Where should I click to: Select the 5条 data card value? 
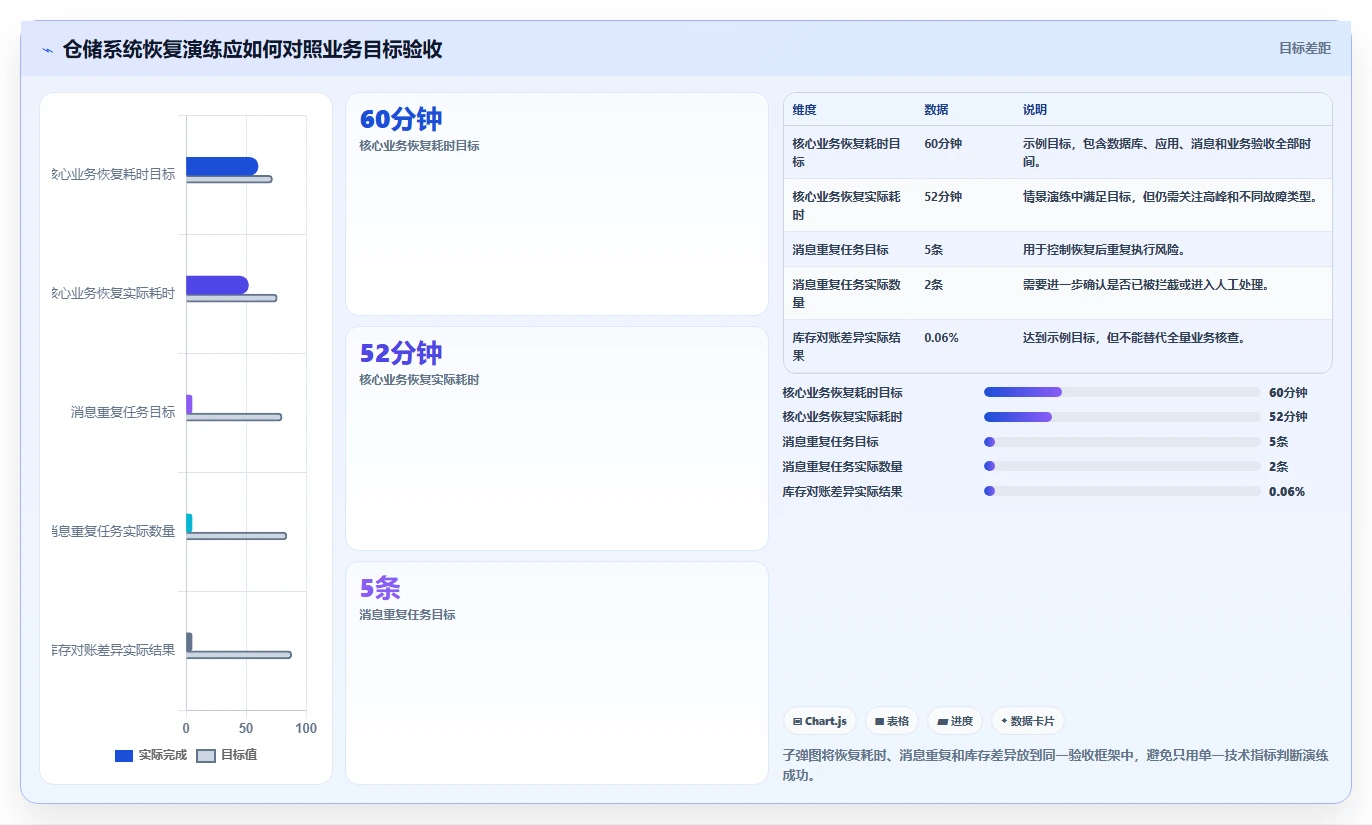(380, 588)
